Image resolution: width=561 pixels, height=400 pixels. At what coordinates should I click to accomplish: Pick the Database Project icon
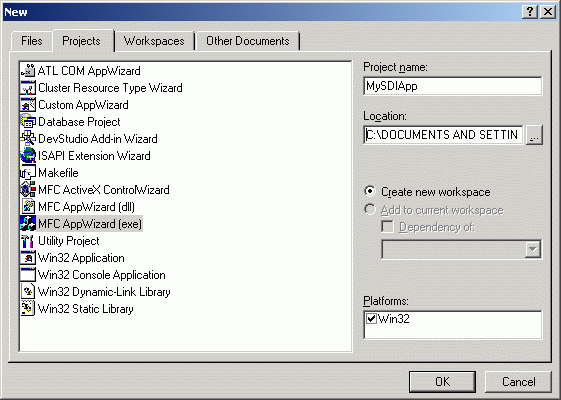click(28, 122)
